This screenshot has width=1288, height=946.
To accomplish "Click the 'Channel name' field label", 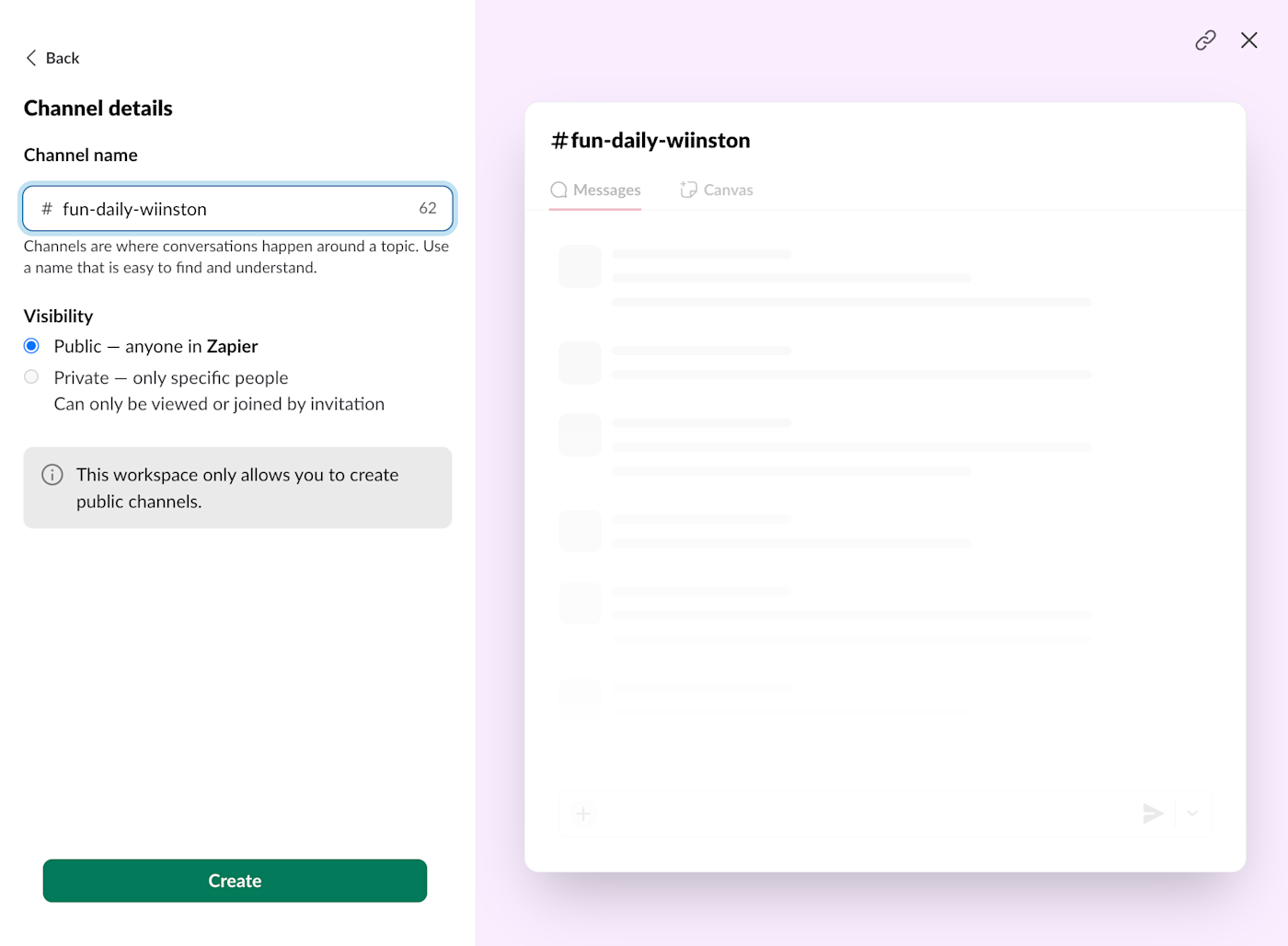I will point(81,156).
